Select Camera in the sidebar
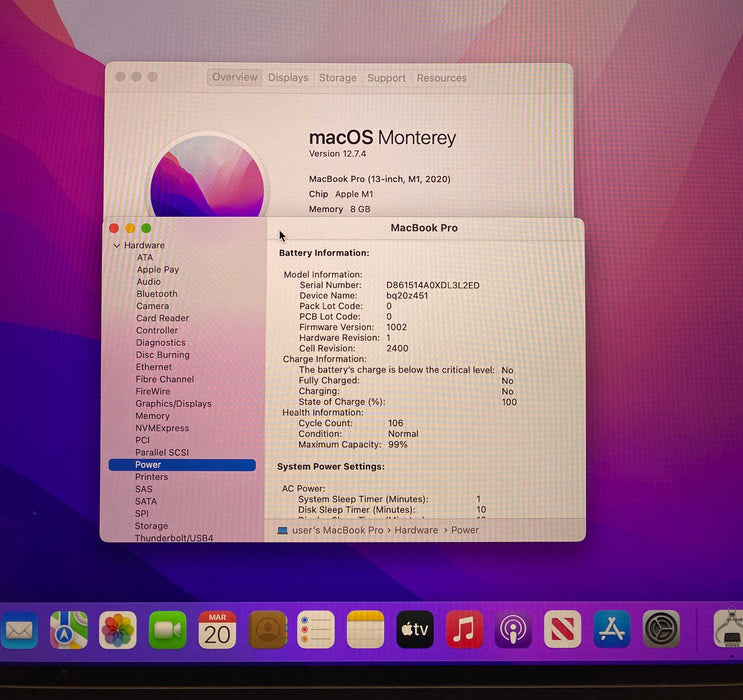Viewport: 743px width, 700px height. pos(153,306)
